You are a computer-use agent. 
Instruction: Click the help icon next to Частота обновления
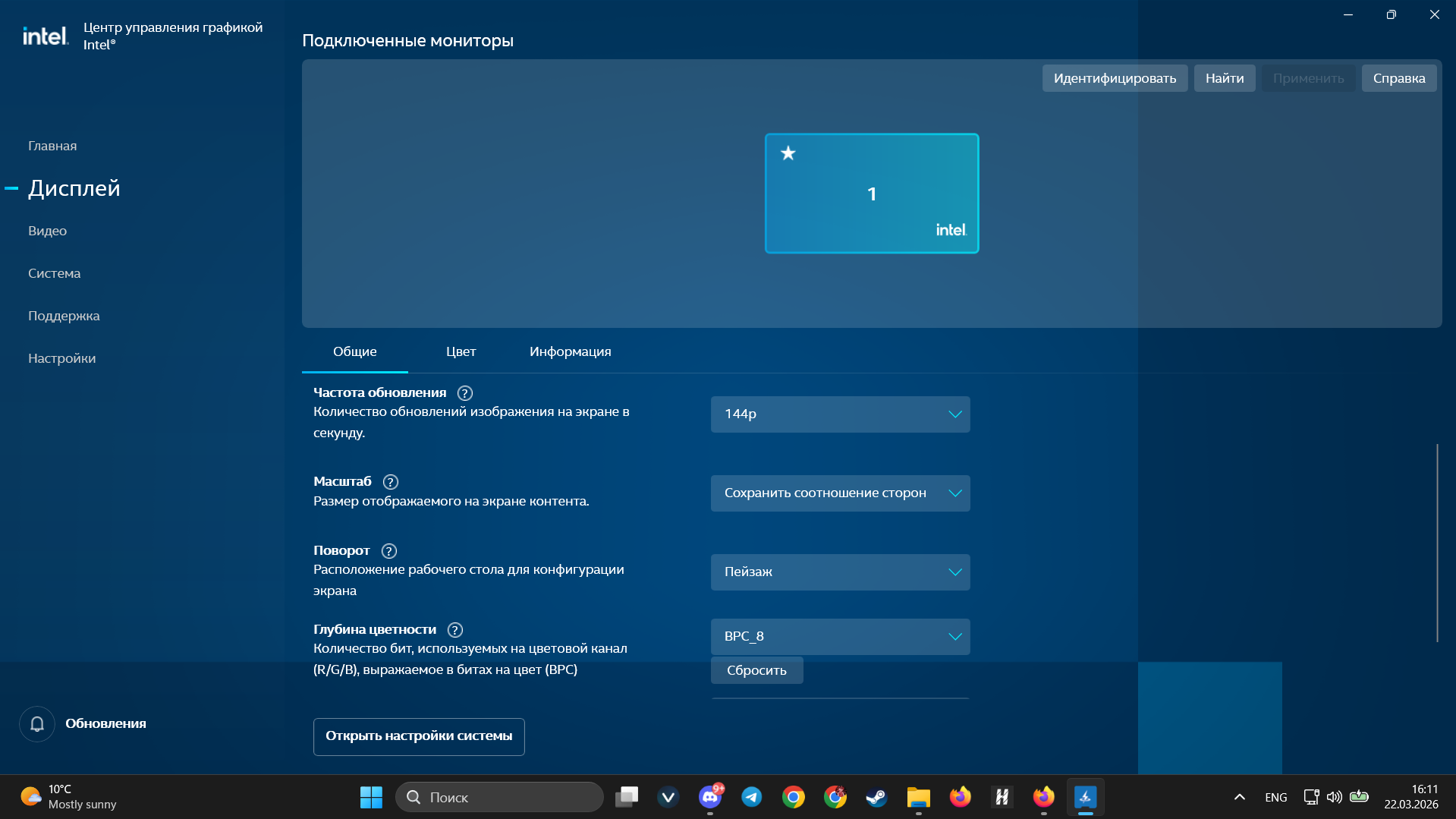464,393
